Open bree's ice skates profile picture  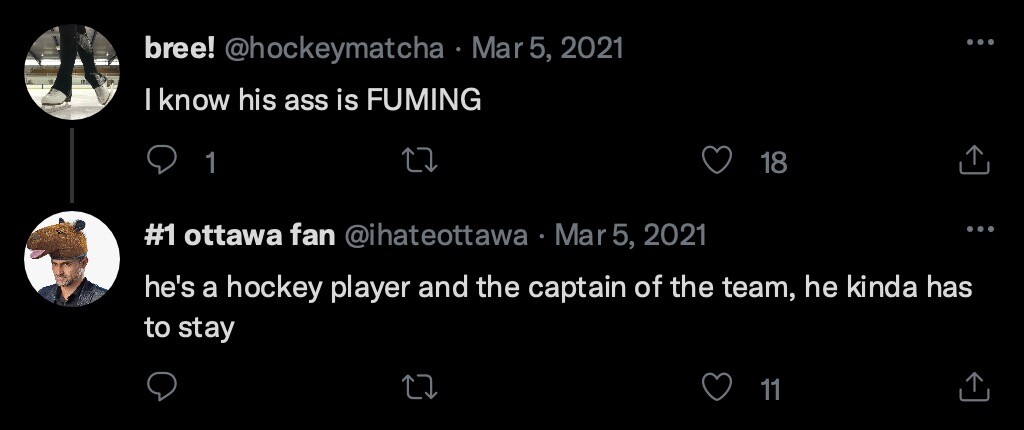pos(70,72)
